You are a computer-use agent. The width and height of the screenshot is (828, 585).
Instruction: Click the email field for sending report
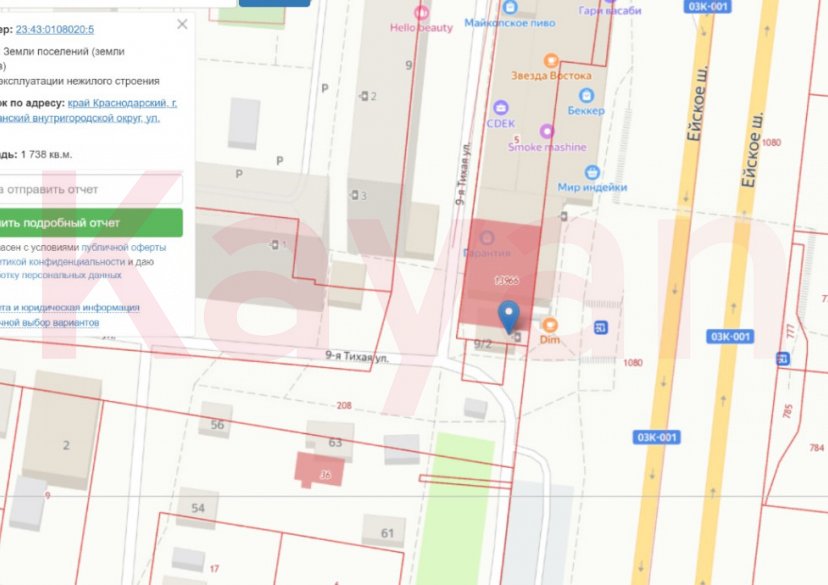point(90,188)
